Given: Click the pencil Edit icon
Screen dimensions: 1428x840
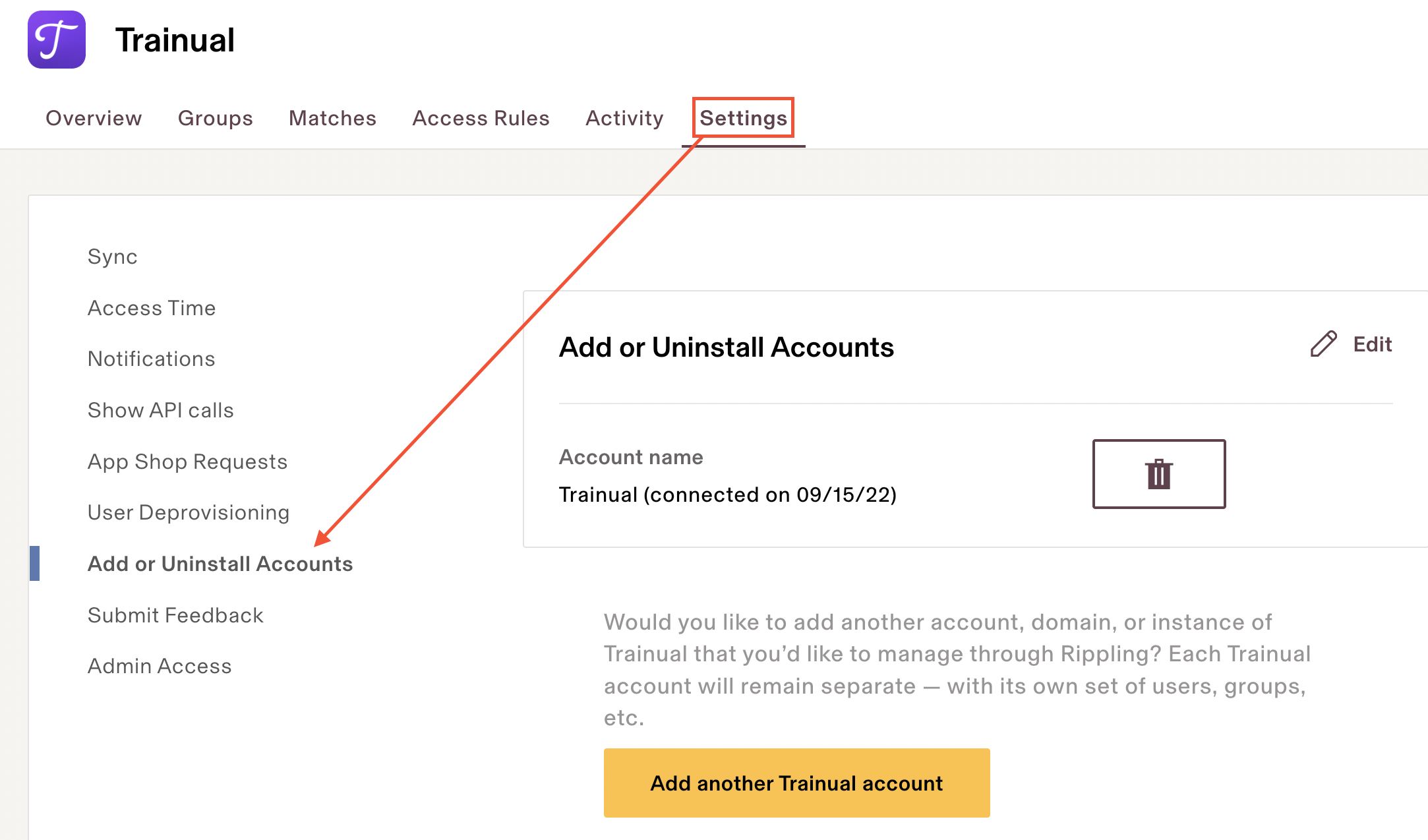Looking at the screenshot, I should pyautogui.click(x=1323, y=344).
